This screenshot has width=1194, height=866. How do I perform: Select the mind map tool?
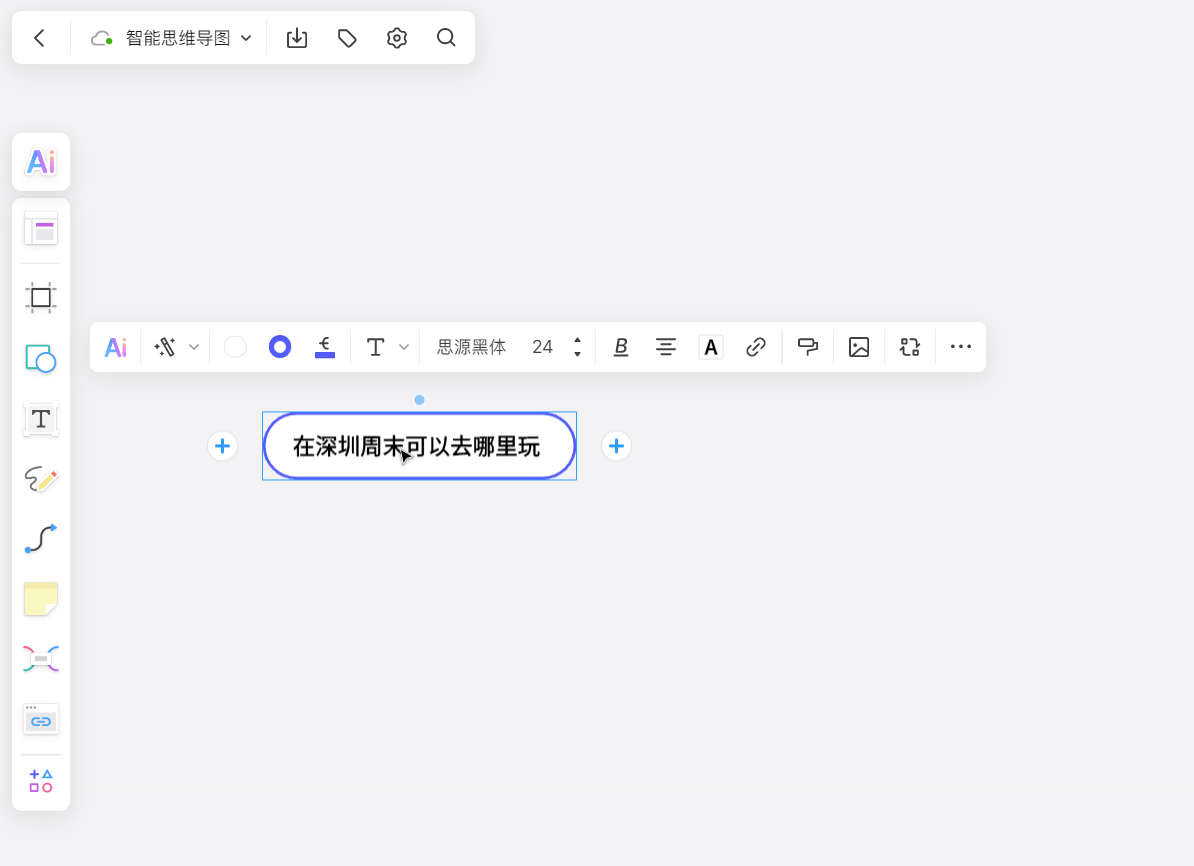point(41,659)
